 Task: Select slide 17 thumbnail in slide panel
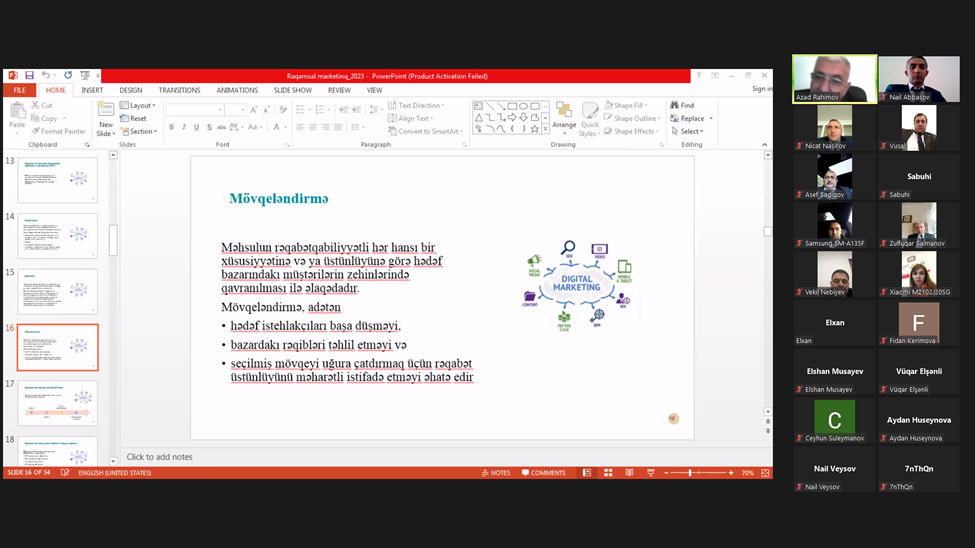[x=58, y=403]
